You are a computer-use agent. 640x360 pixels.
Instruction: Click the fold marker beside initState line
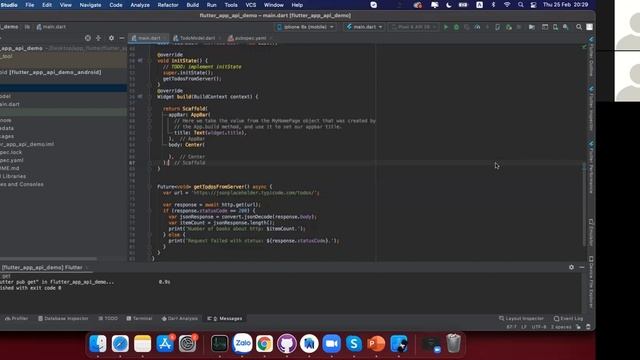coord(149,60)
